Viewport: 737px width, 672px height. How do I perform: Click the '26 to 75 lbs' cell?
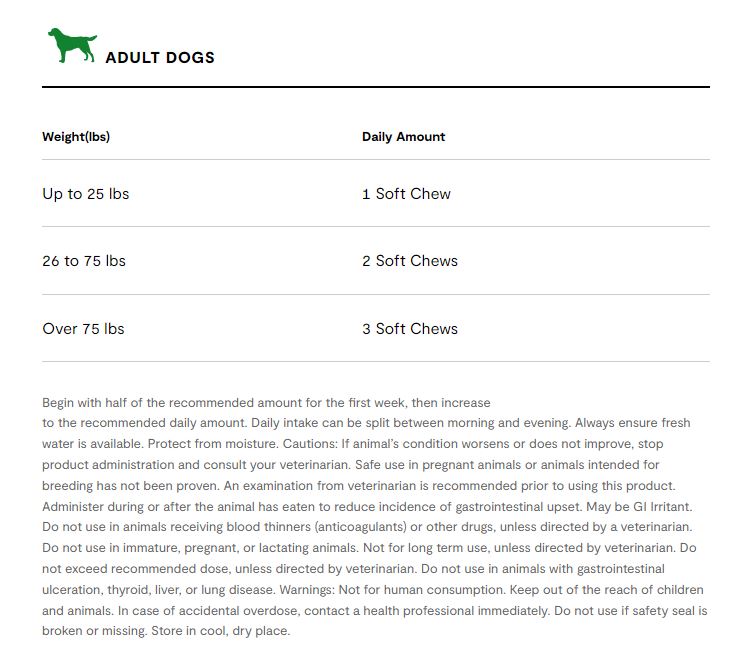click(84, 261)
